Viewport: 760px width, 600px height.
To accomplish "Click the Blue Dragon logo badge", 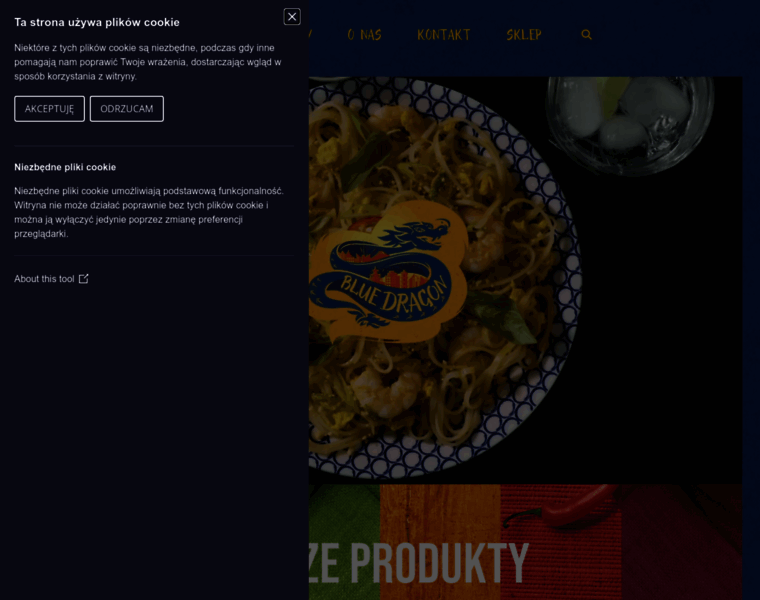I will click(388, 271).
